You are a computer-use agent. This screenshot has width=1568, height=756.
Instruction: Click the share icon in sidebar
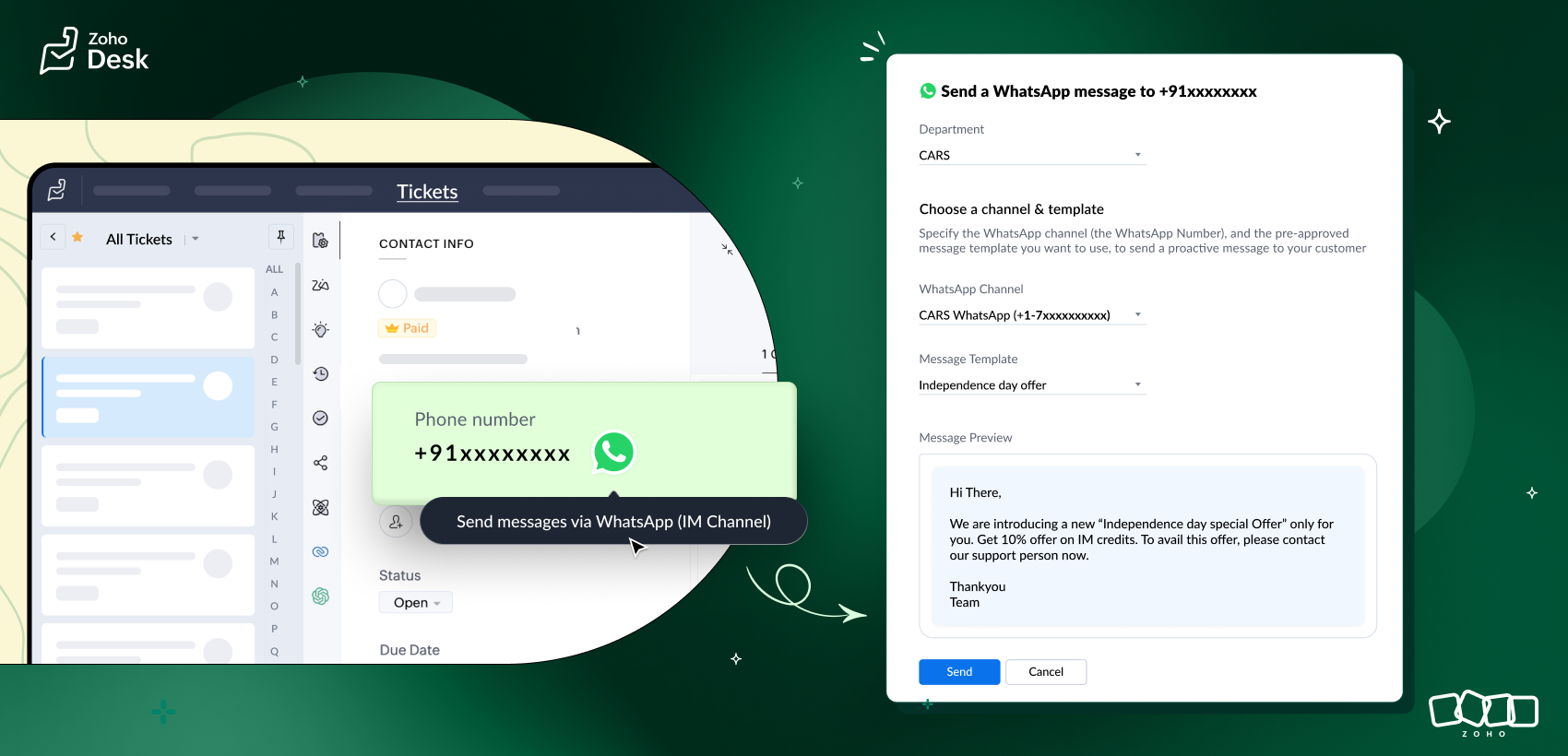(320, 463)
